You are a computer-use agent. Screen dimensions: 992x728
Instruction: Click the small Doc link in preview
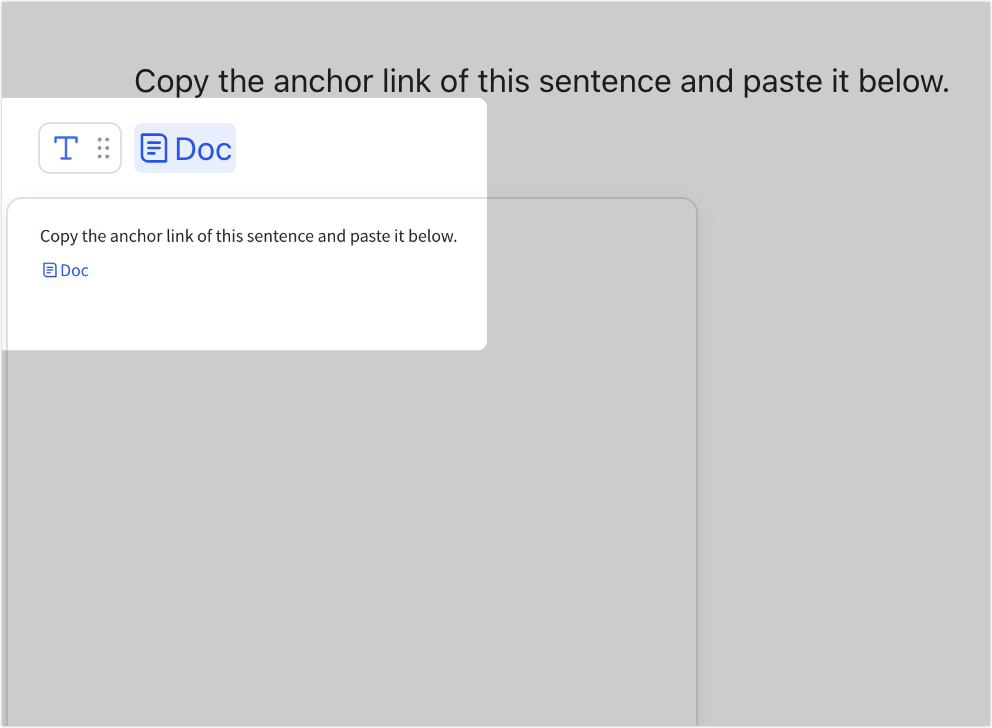pyautogui.click(x=66, y=270)
